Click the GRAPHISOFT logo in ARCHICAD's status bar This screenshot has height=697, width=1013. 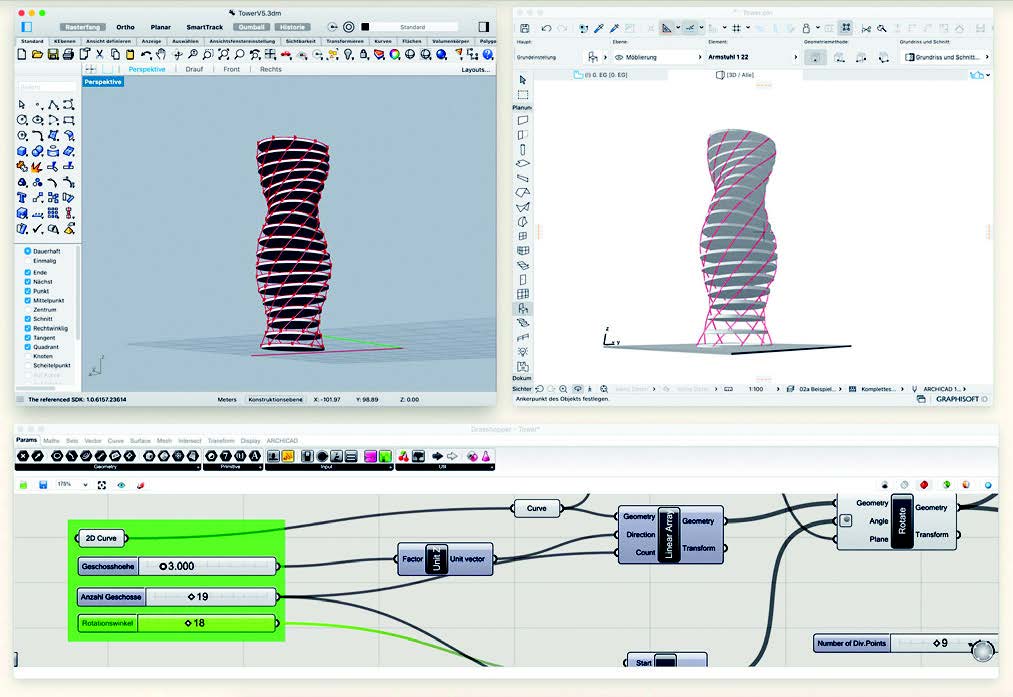[957, 397]
